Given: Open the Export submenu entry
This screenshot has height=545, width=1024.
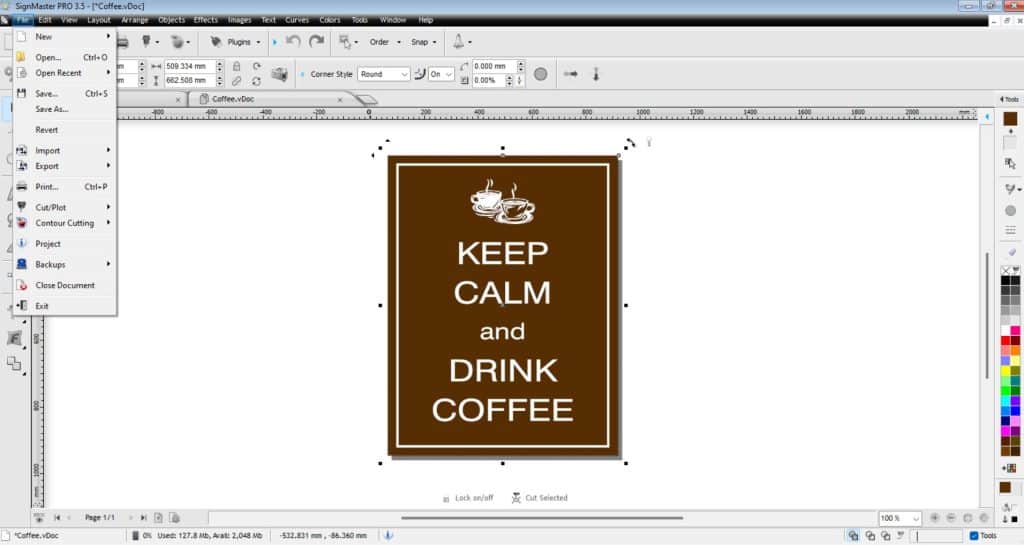Looking at the screenshot, I should 64,166.
